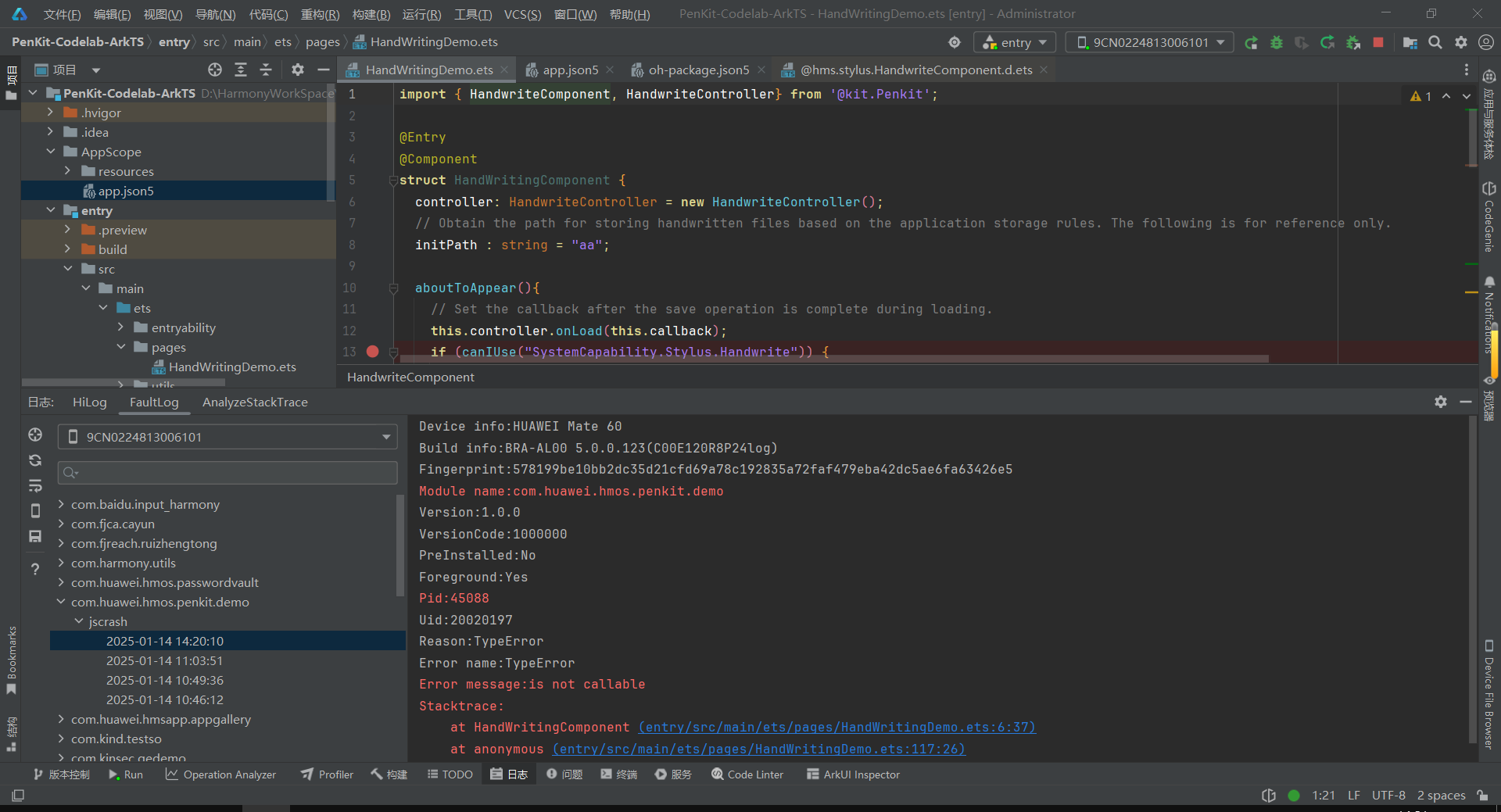This screenshot has height=812, width=1501.
Task: Open the VCS(S) menu
Action: (x=522, y=14)
